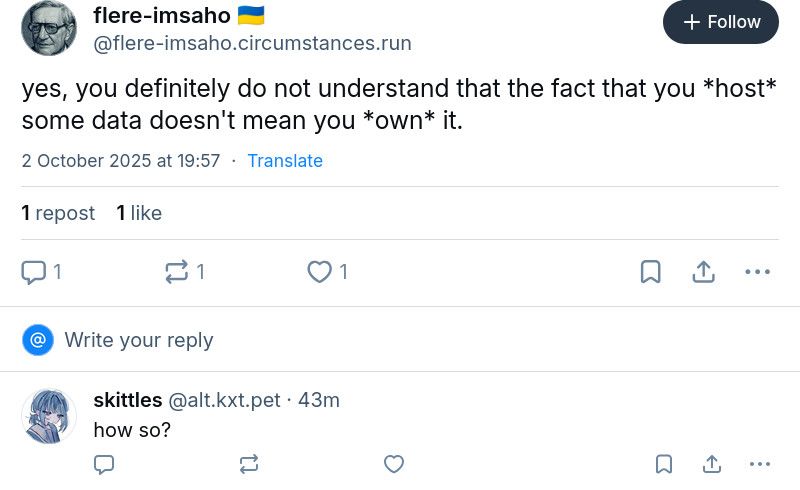800x490 pixels.
Task: Share the main post
Action: (x=703, y=272)
